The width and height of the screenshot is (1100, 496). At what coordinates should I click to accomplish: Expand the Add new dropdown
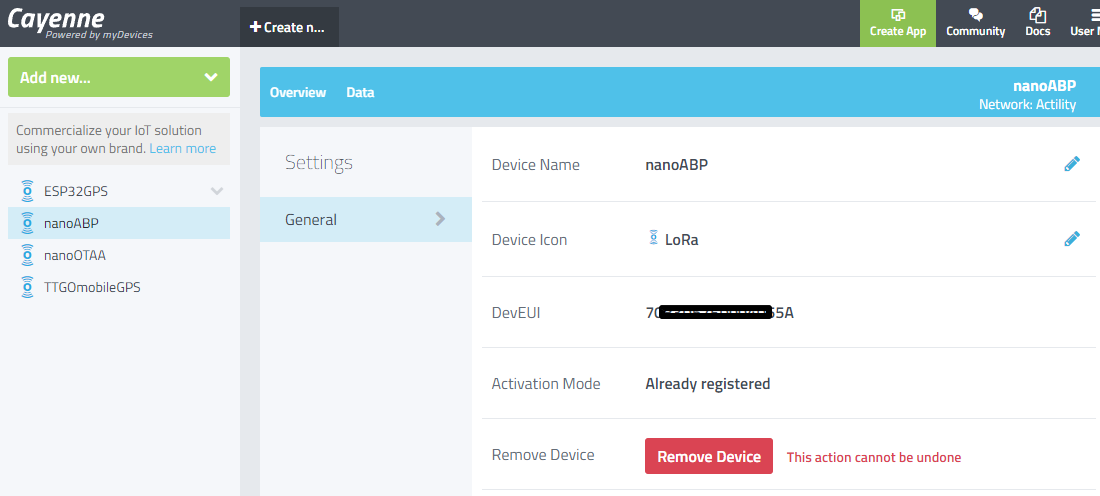tap(119, 77)
